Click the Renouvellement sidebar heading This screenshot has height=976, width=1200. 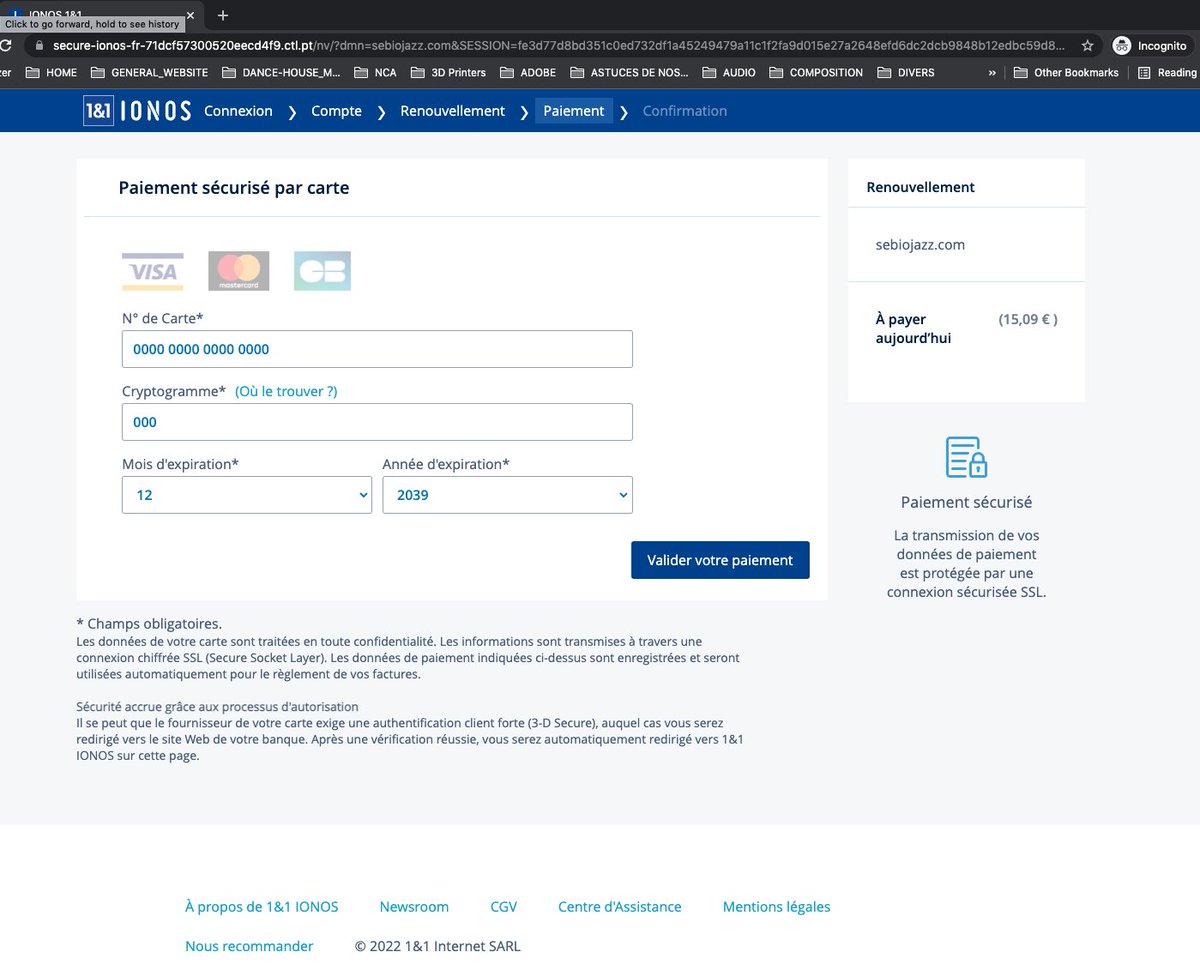pyautogui.click(x=921, y=187)
